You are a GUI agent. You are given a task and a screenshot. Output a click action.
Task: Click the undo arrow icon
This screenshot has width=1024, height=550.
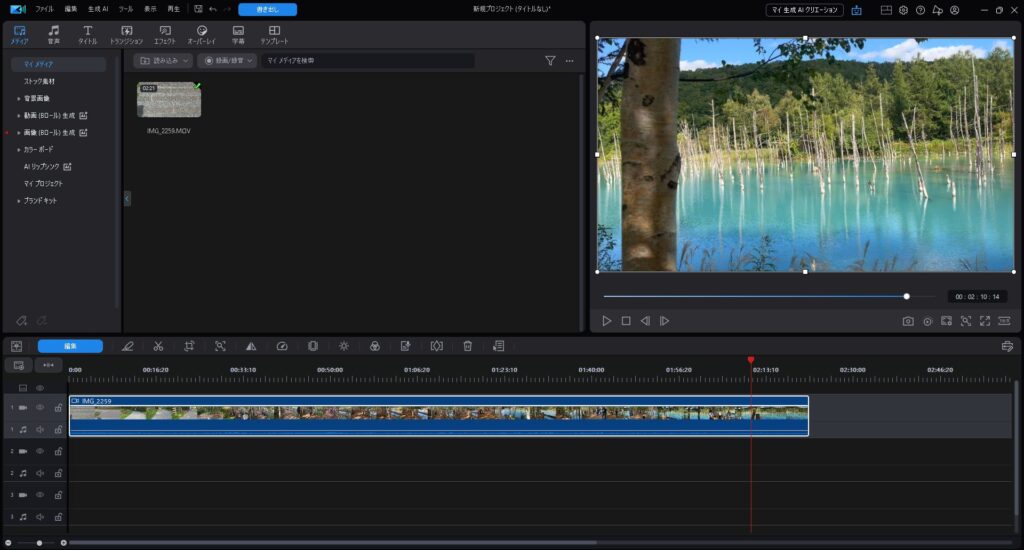click(213, 9)
